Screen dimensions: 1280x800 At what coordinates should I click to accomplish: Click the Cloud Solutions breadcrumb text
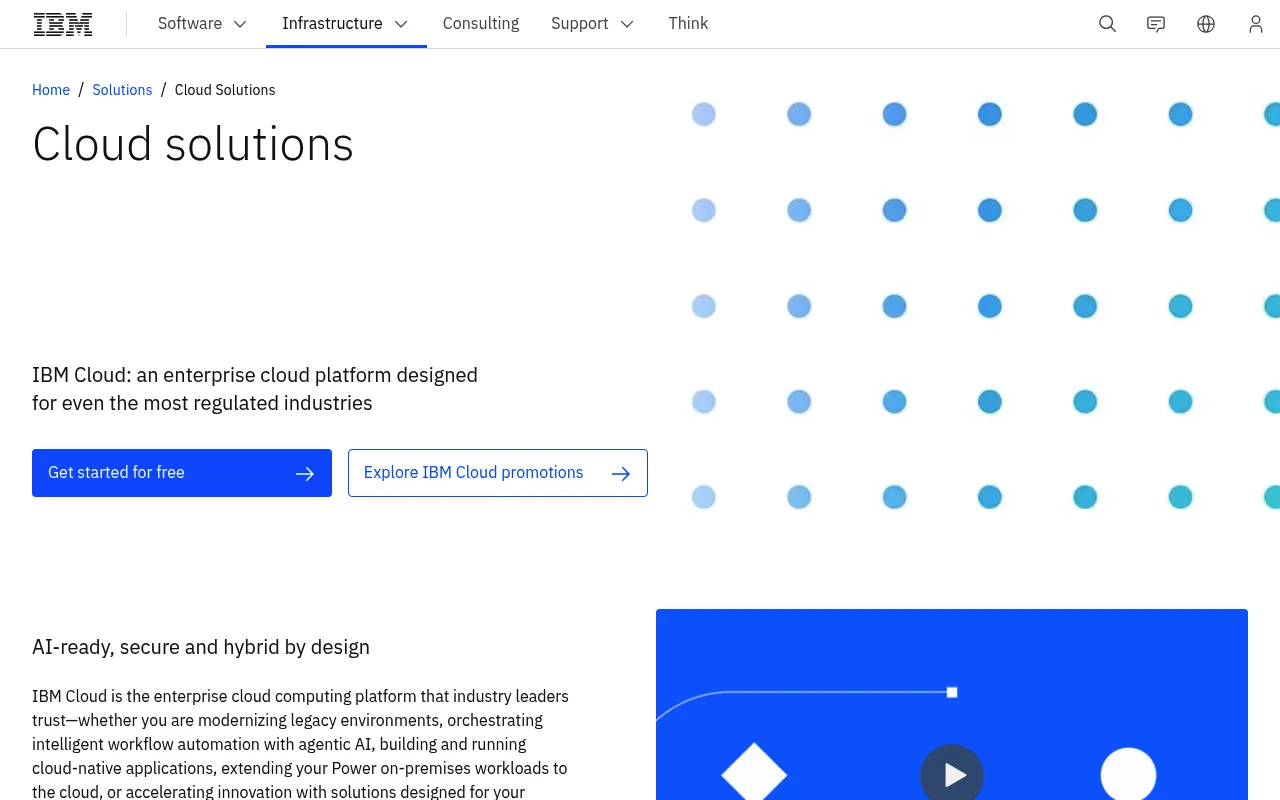point(225,90)
